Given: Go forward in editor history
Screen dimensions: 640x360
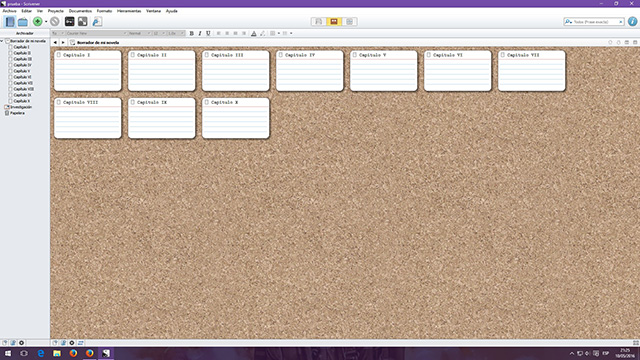Looking at the screenshot, I should (63, 42).
